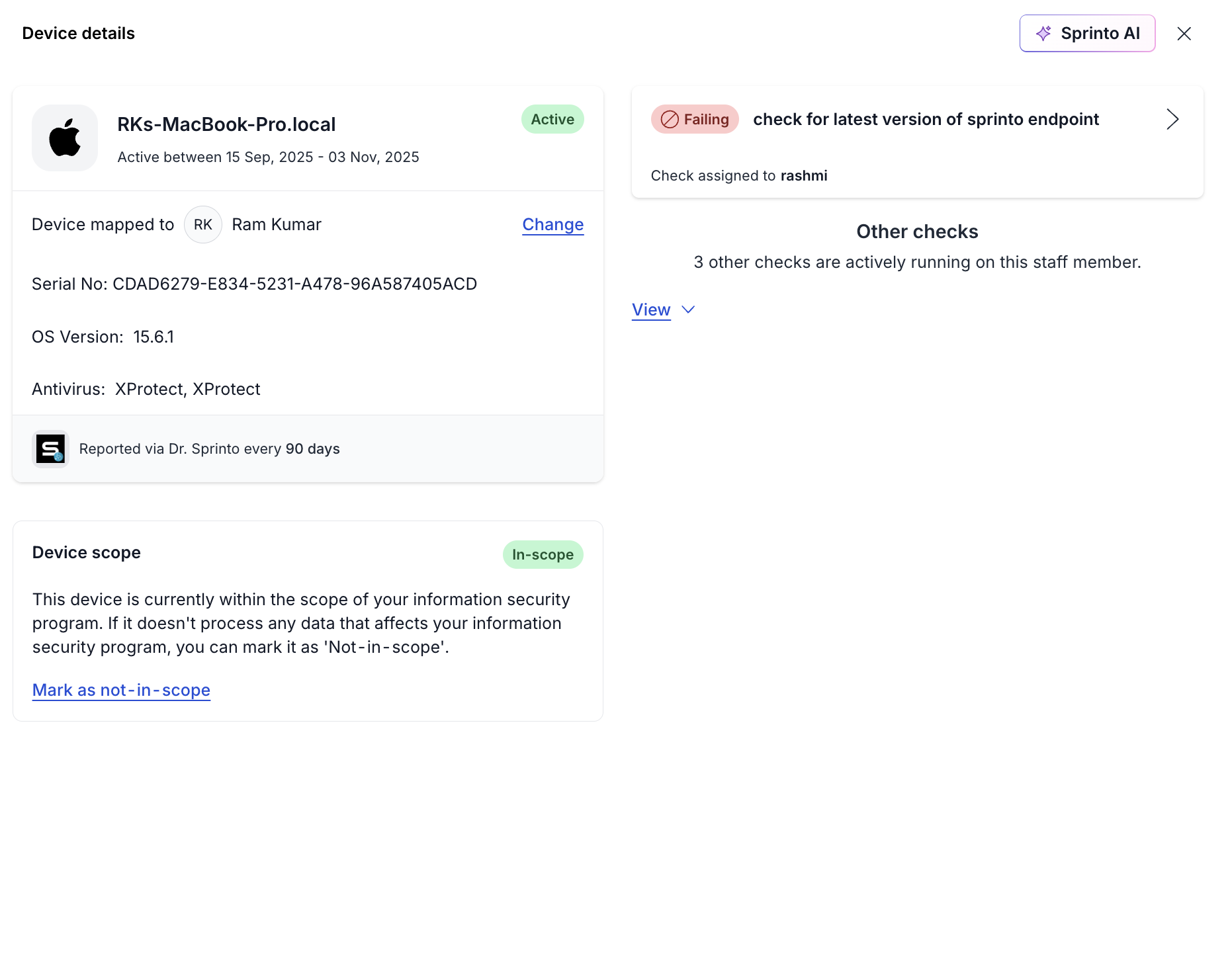Click the red failing circle-slash icon
Image resolution: width=1232 pixels, height=963 pixels.
pos(670,120)
